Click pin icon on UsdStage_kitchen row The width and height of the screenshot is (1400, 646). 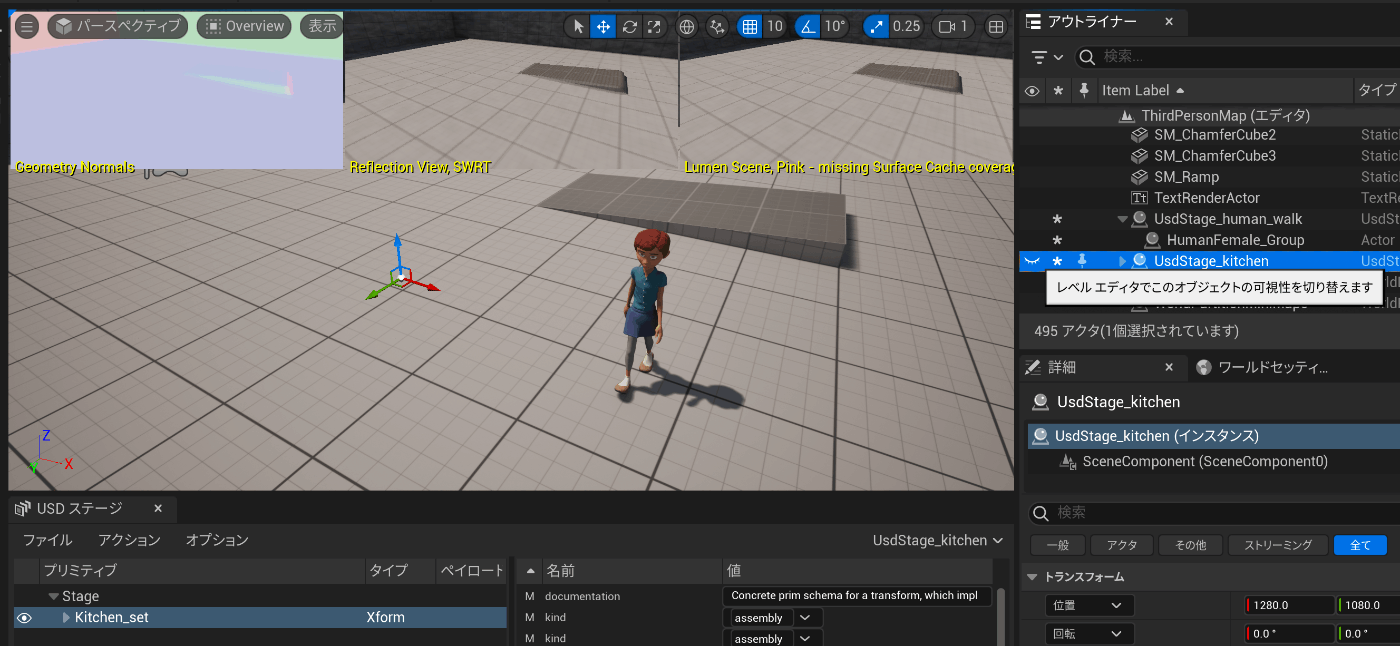[x=1083, y=261]
